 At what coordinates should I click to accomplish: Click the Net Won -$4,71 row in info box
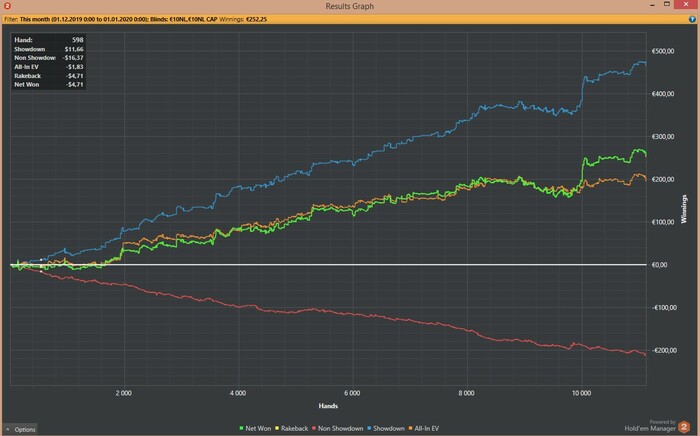pos(49,85)
